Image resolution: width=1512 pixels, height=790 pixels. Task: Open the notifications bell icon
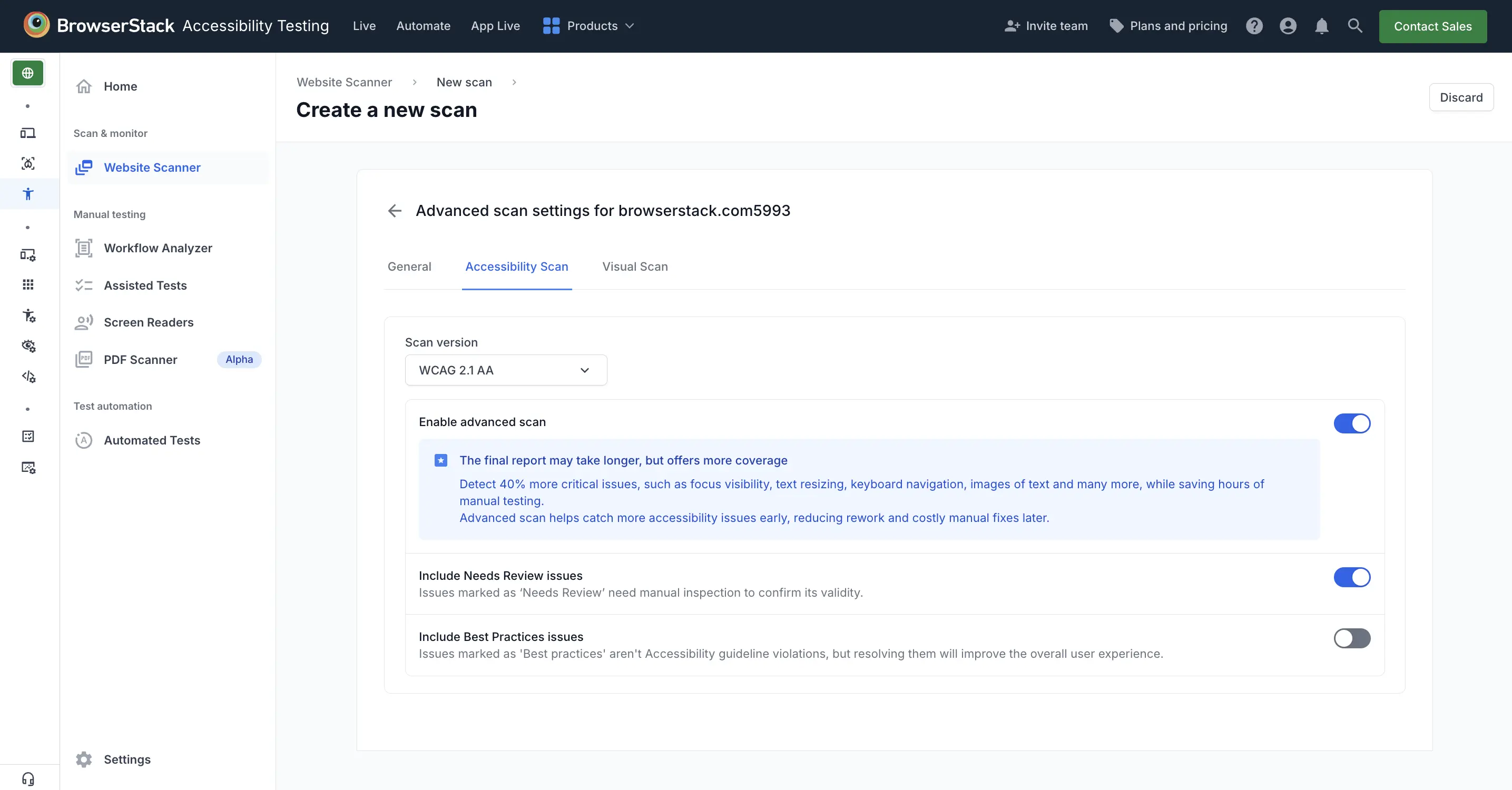1321,26
